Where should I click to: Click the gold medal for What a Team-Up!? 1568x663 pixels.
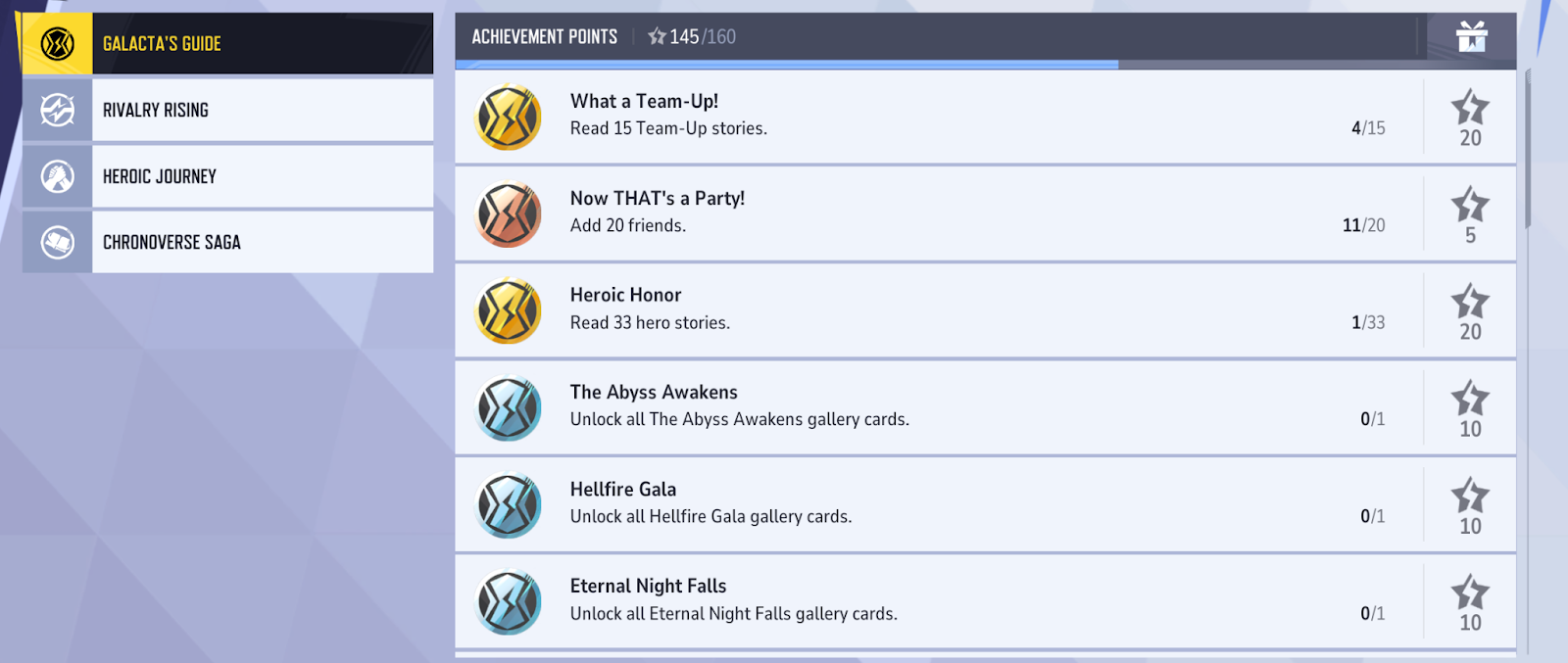tap(508, 118)
